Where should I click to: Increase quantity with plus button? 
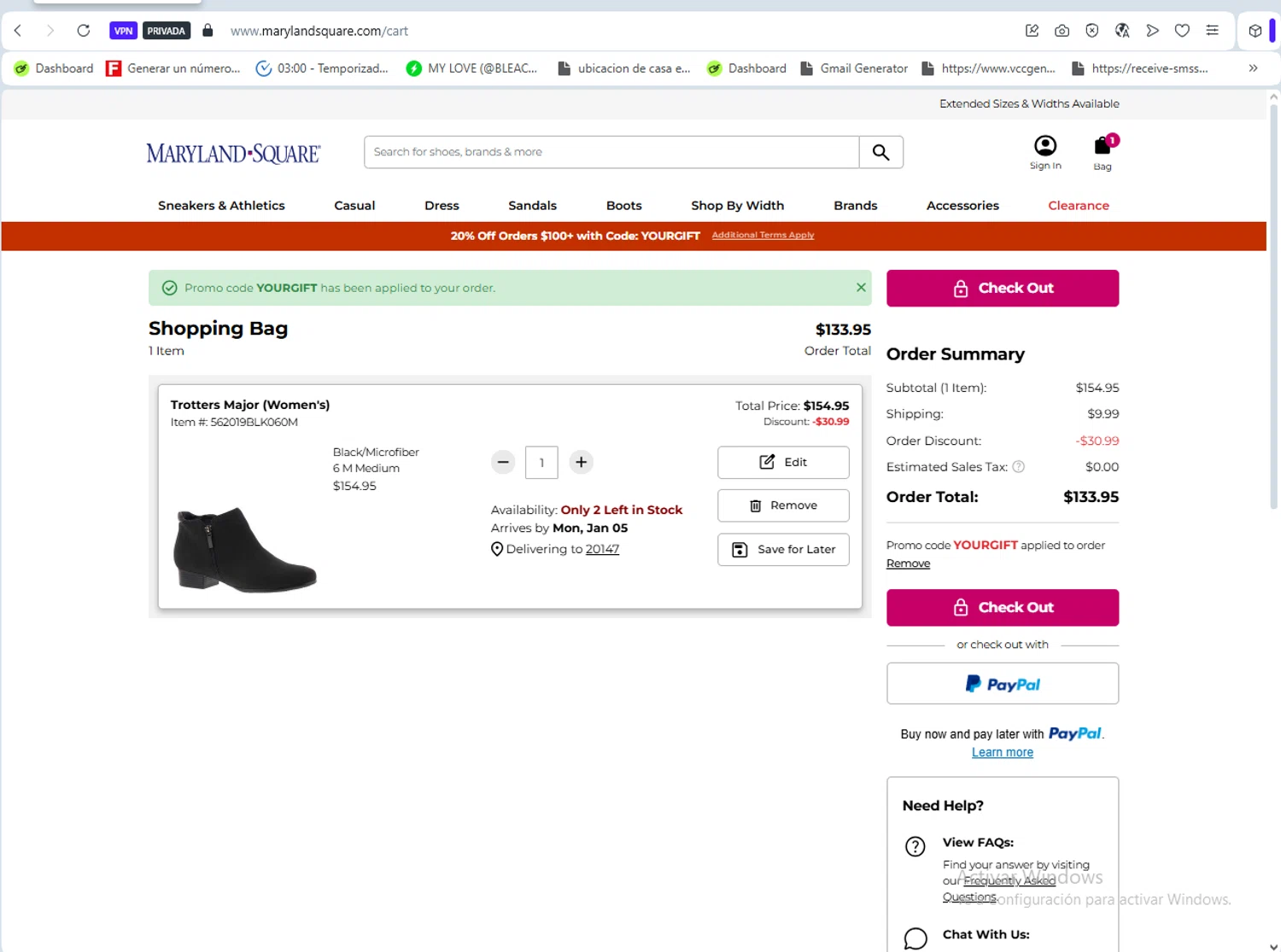(x=581, y=462)
